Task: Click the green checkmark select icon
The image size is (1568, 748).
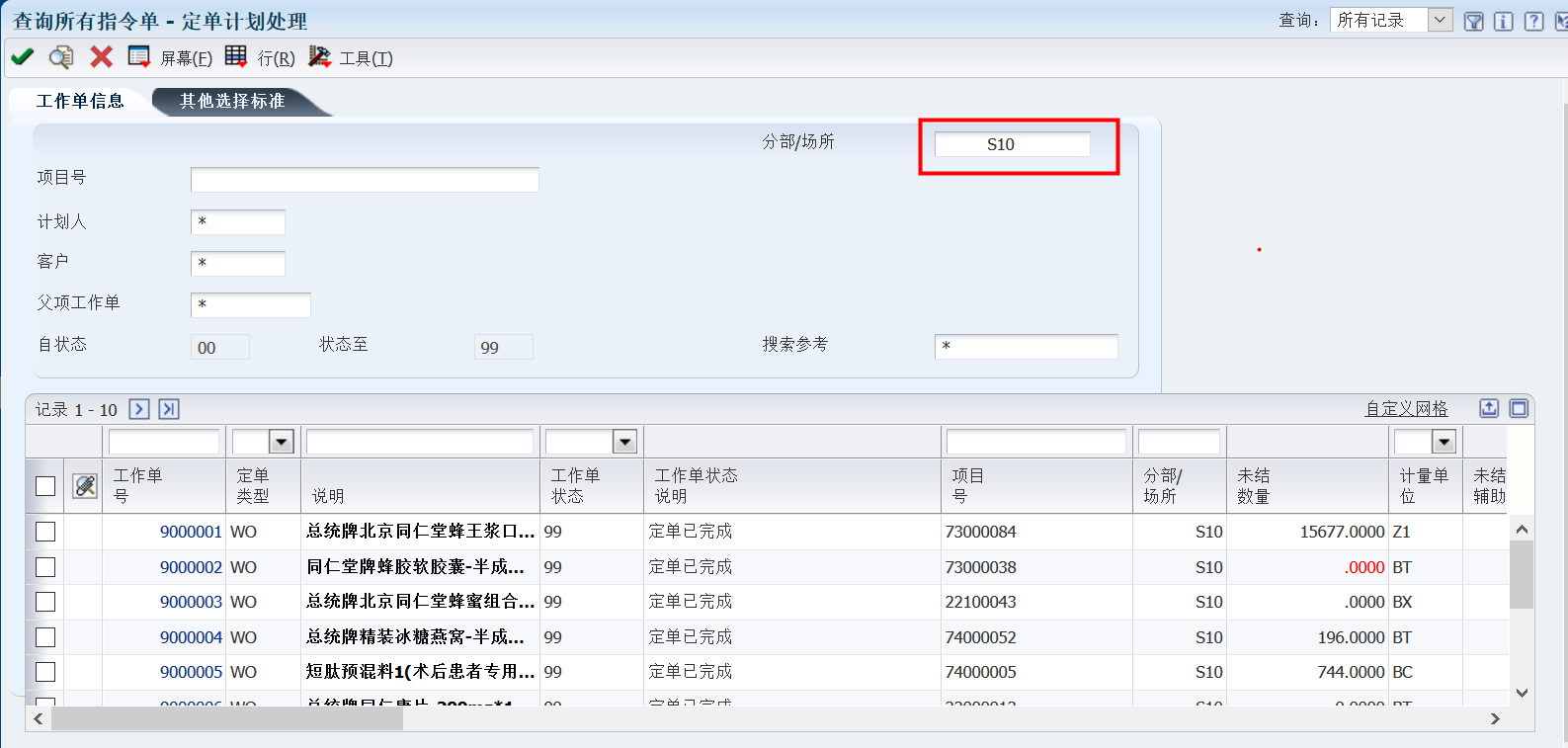Action: coord(22,57)
